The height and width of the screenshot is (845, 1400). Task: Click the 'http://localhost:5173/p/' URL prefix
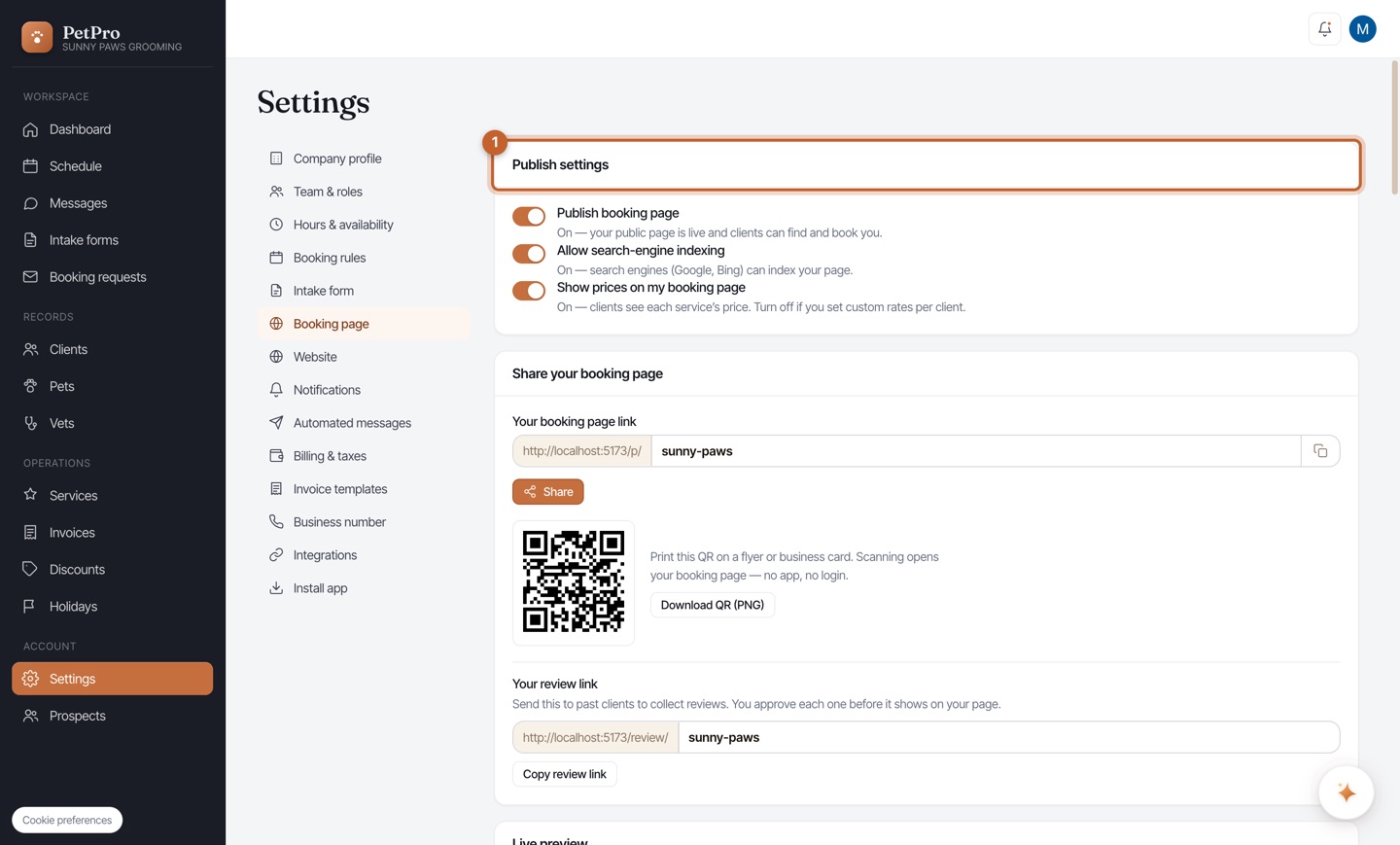(x=582, y=451)
